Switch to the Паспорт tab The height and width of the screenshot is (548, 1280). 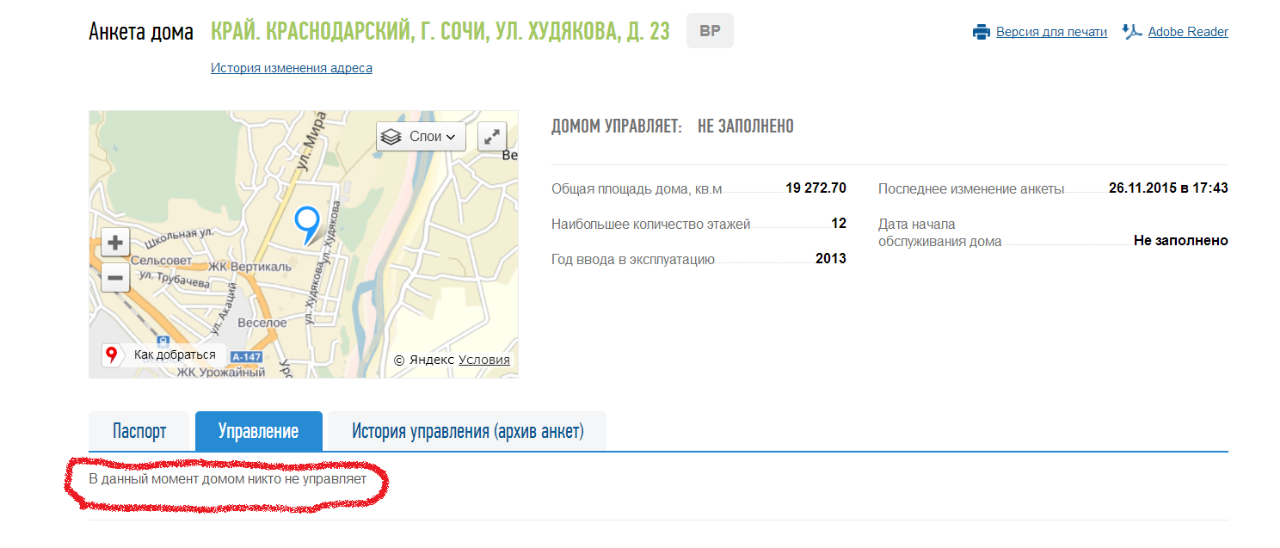coord(139,431)
